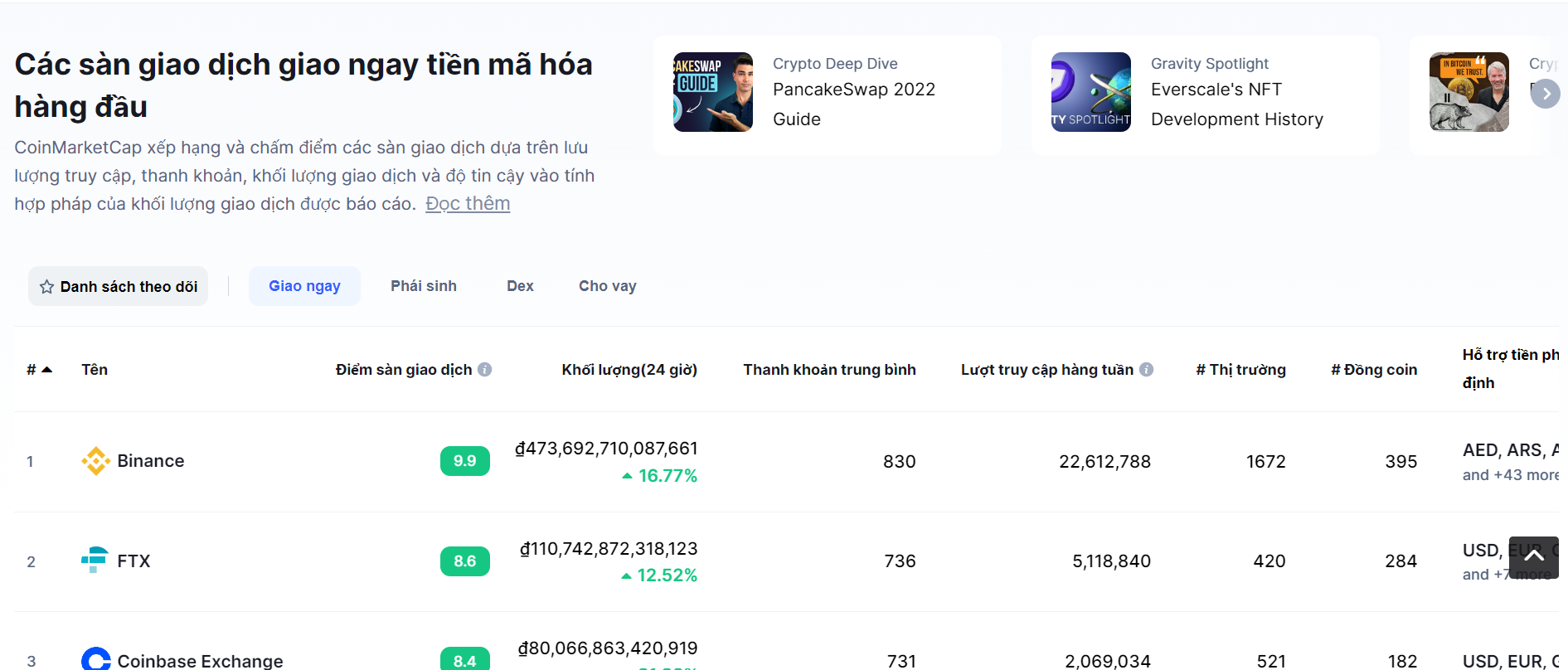Click the Gravity Spotlight thumbnail image
This screenshot has height=670, width=1568.
(1091, 92)
